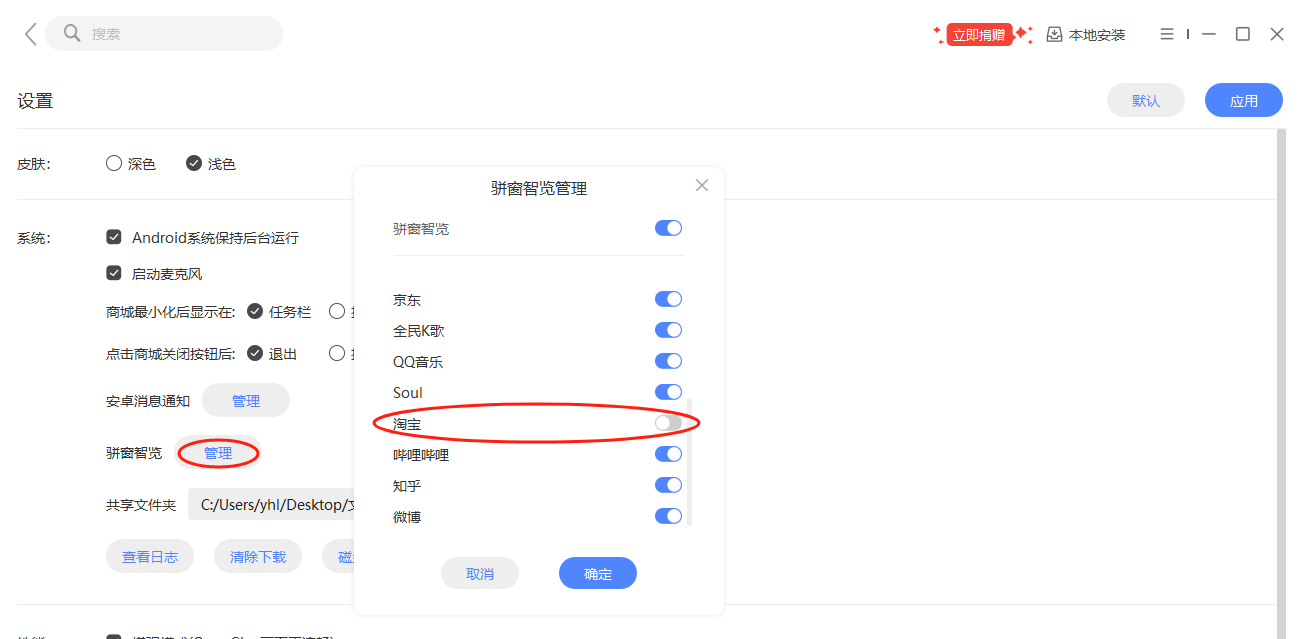
Task: Disable the 哔哩哔哩 toggle
Action: 668,454
